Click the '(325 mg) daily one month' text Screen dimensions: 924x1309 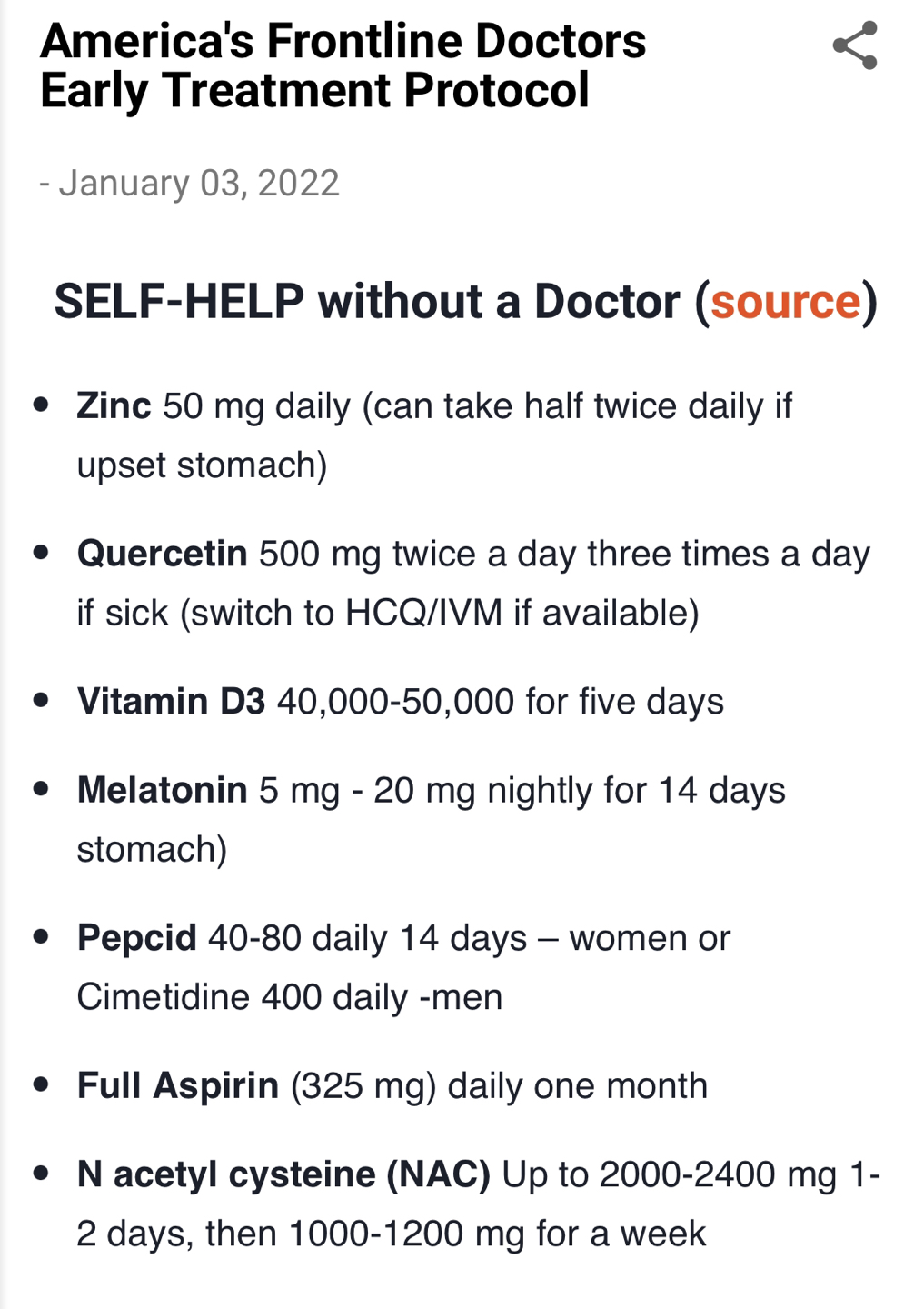(x=499, y=1086)
